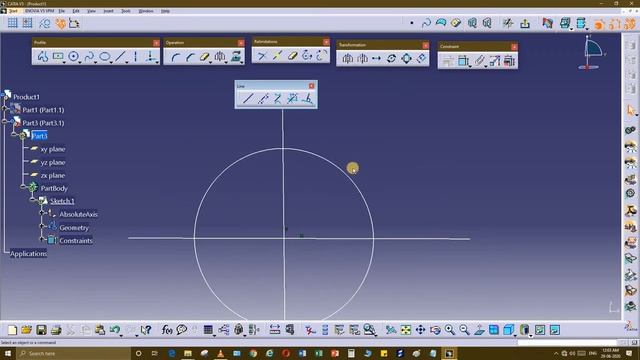Select the Trim tool in Relimitations toolbar

click(x=262, y=56)
